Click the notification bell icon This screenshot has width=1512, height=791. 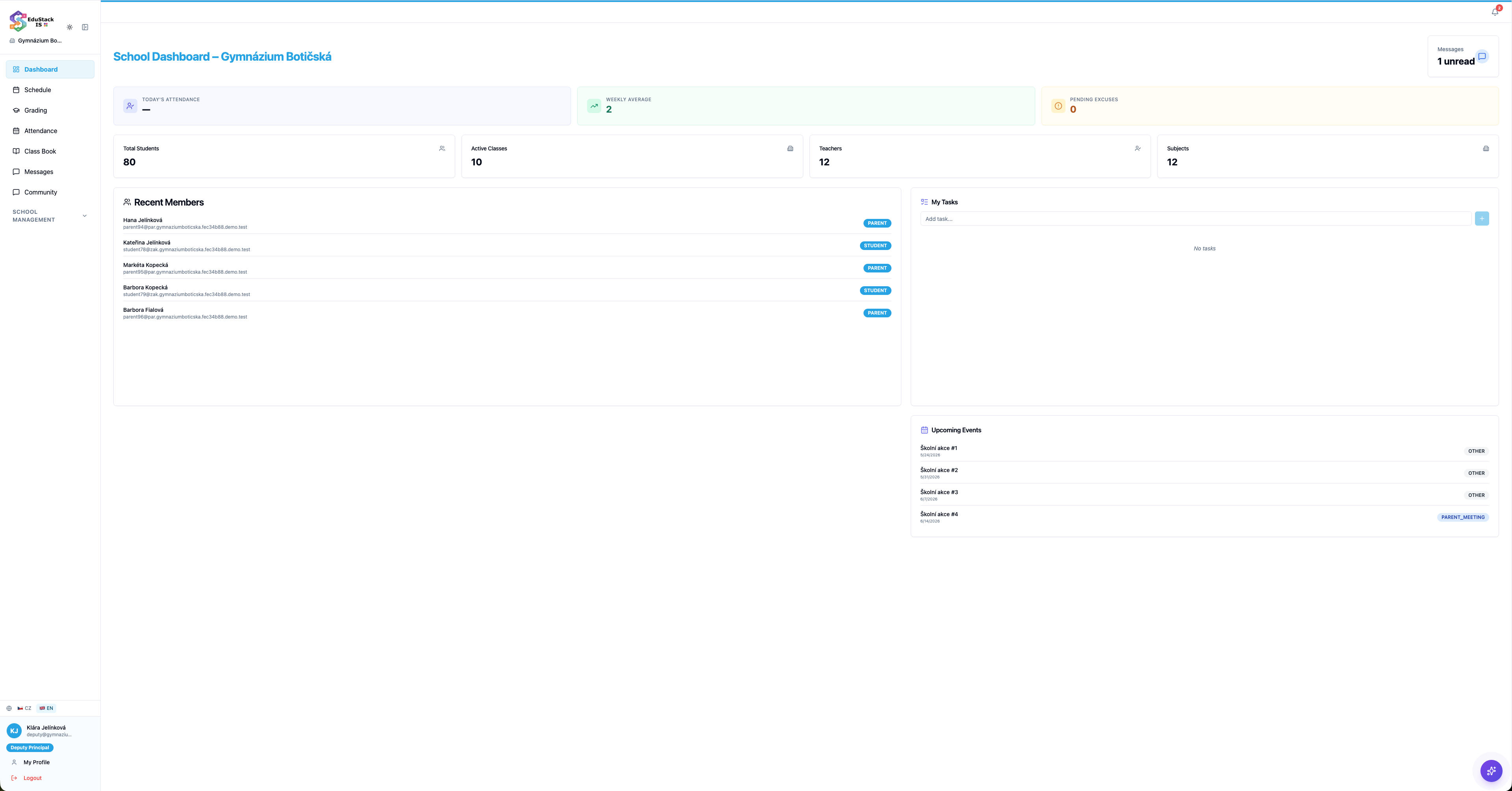point(1495,12)
